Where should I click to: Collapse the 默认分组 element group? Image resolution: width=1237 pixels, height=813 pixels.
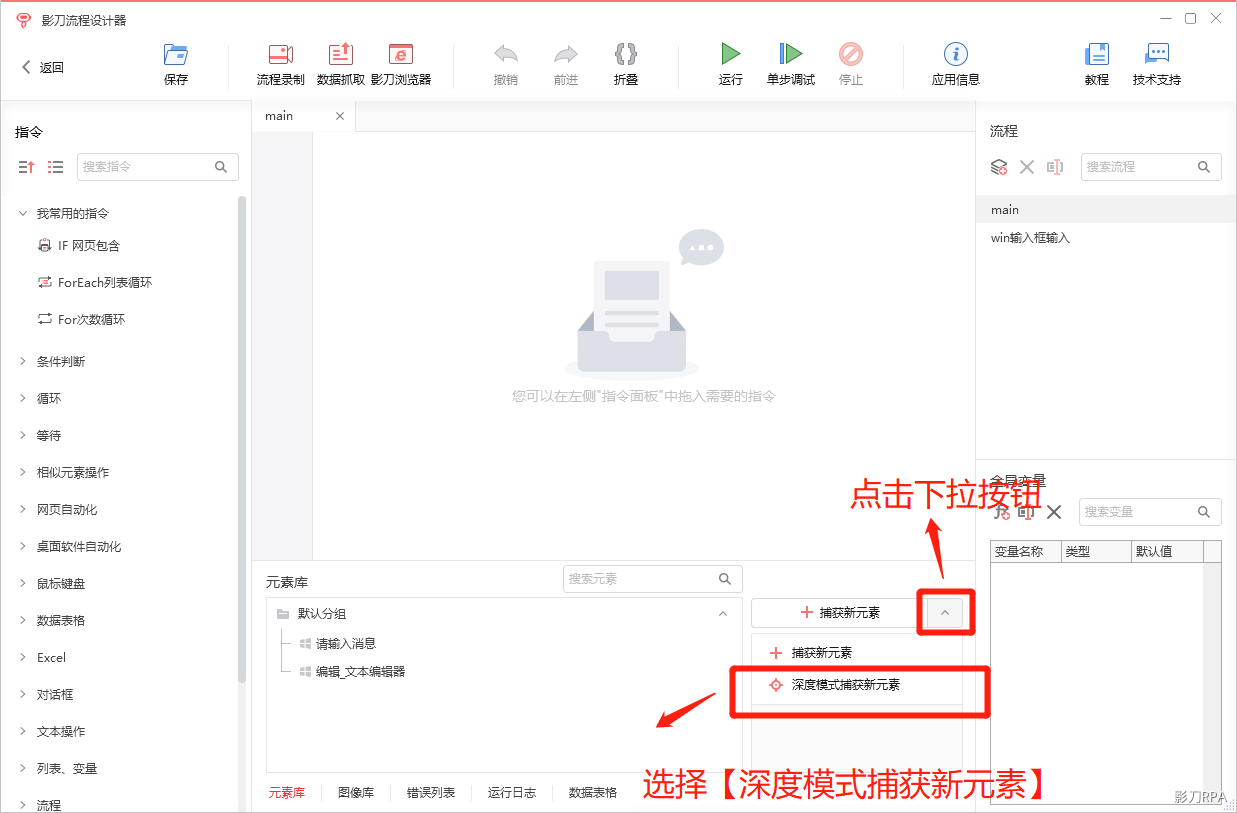coord(723,614)
